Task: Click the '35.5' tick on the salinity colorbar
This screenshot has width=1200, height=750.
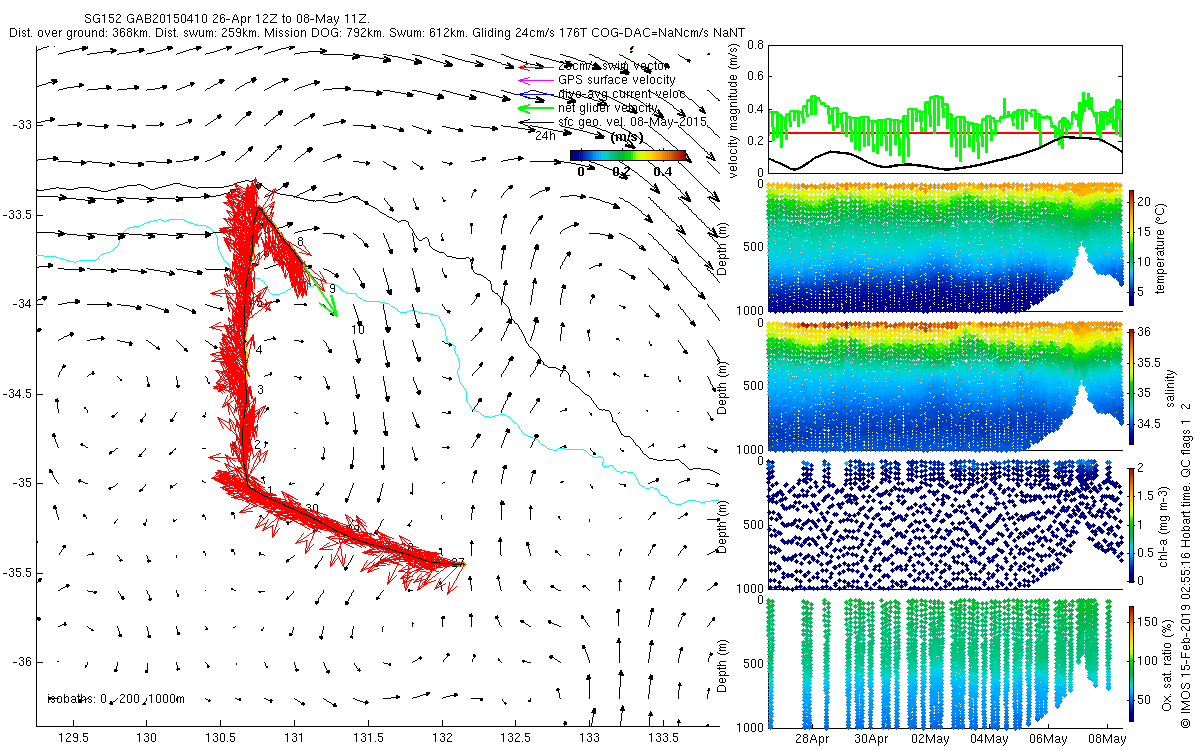Action: [x=1150, y=363]
